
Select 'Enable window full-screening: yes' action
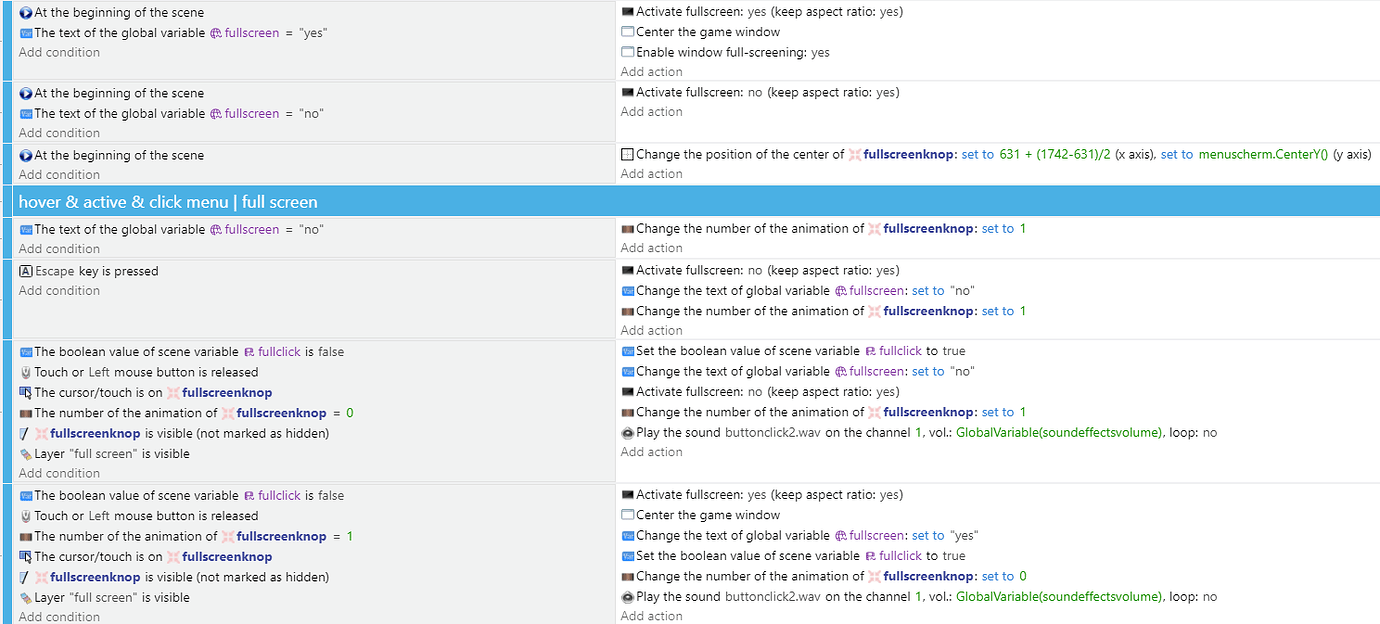point(725,52)
